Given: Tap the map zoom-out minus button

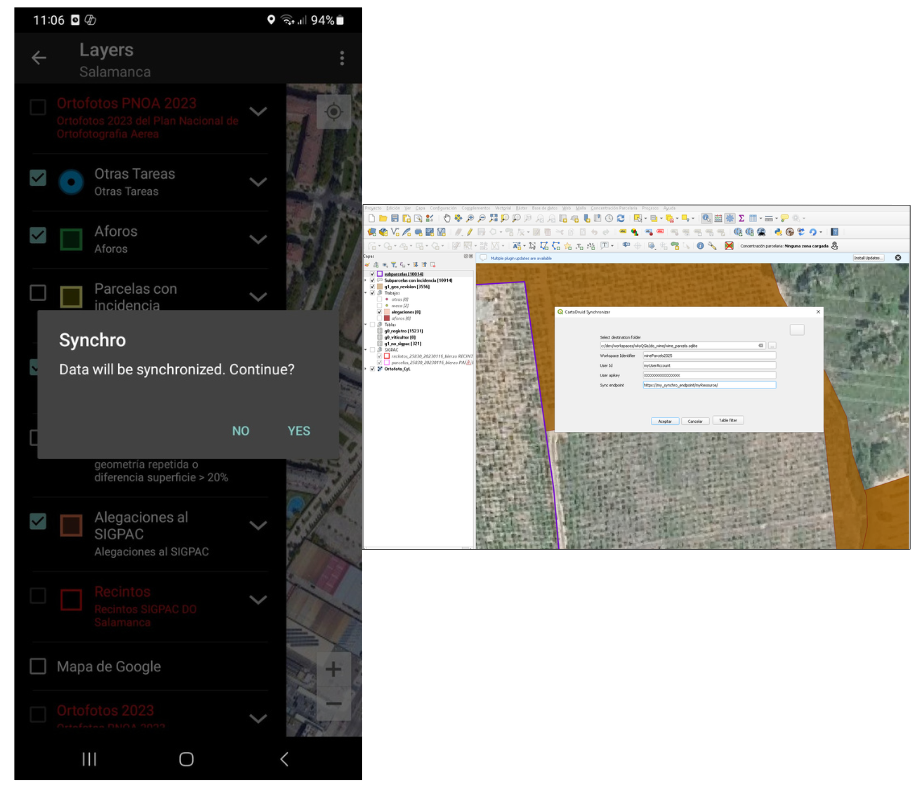Looking at the screenshot, I should (x=333, y=703).
